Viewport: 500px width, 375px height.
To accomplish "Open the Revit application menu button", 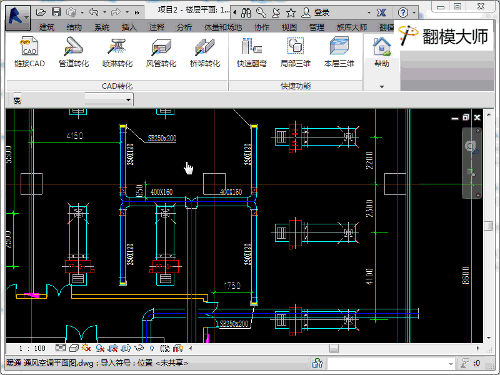I will coord(18,17).
